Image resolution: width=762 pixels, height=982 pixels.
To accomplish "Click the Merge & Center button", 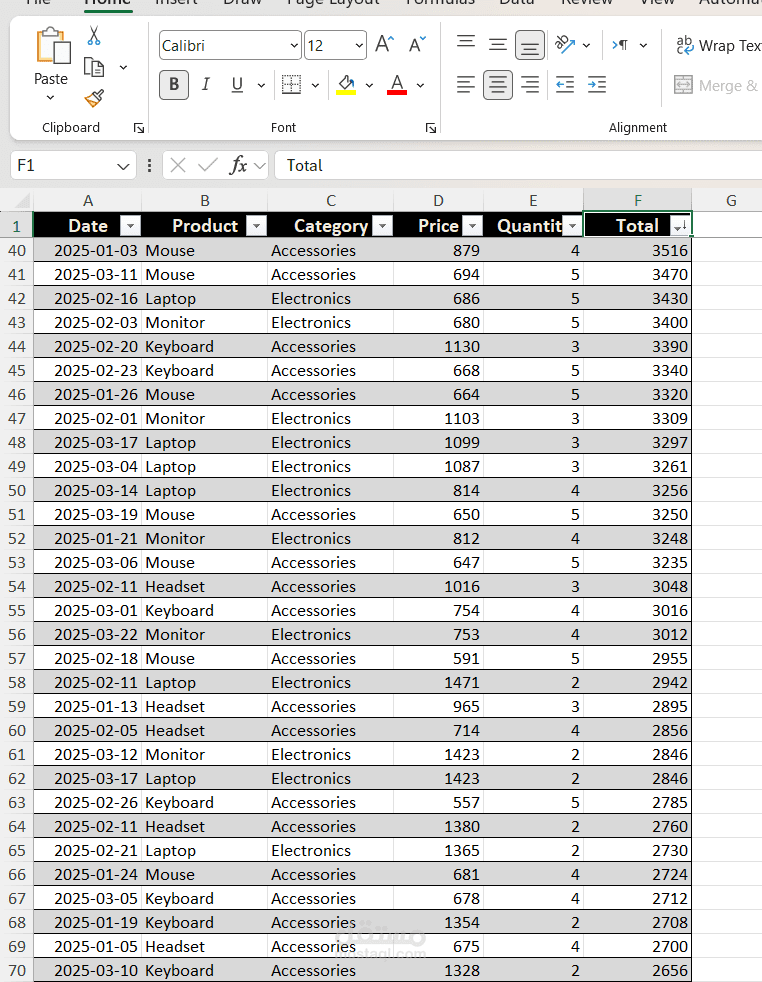I will 716,85.
